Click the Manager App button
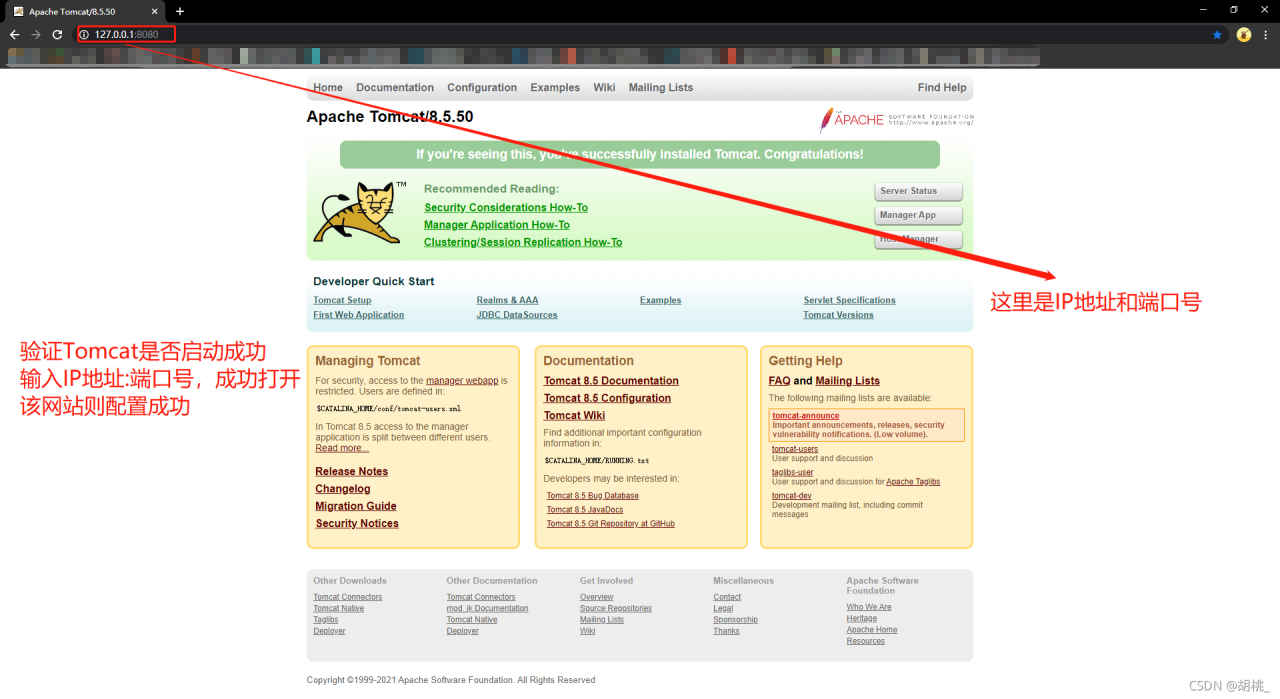 click(x=918, y=215)
